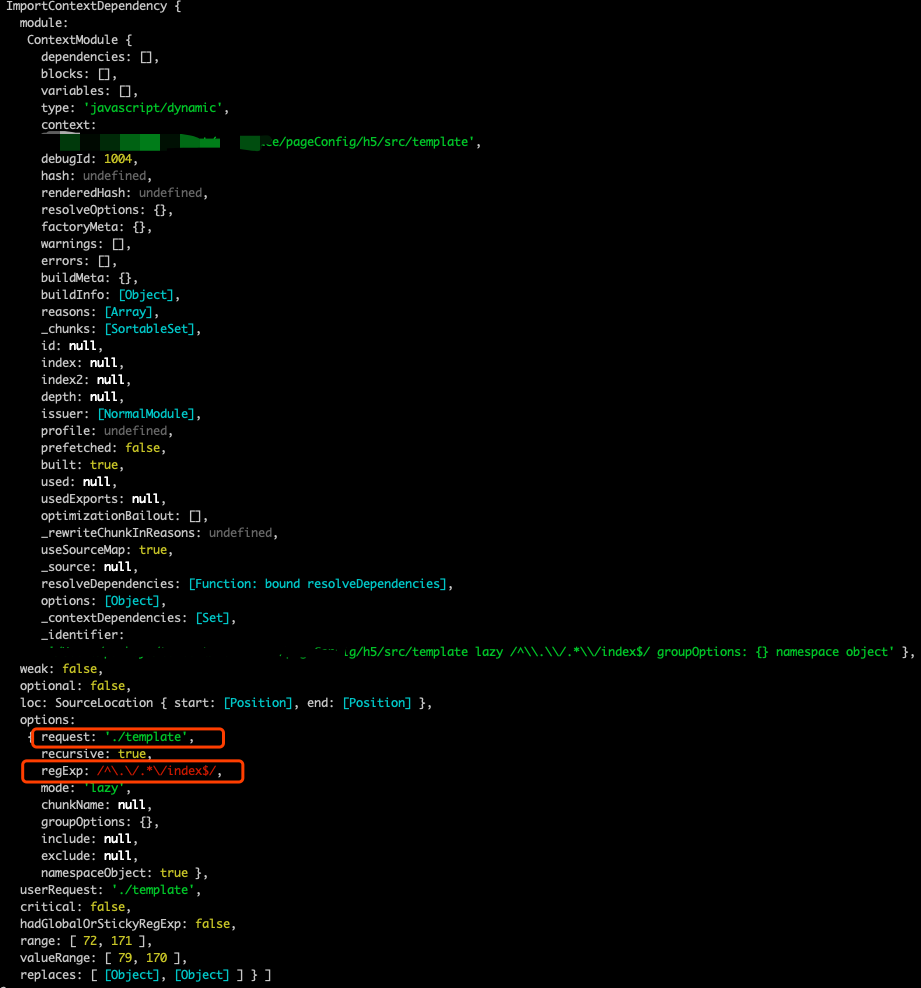Select the regExp pattern value

[156, 771]
